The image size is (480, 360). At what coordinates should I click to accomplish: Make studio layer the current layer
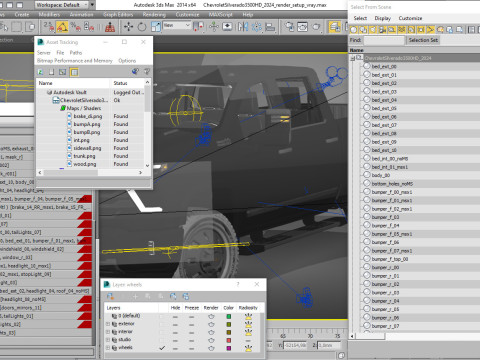pos(162,340)
